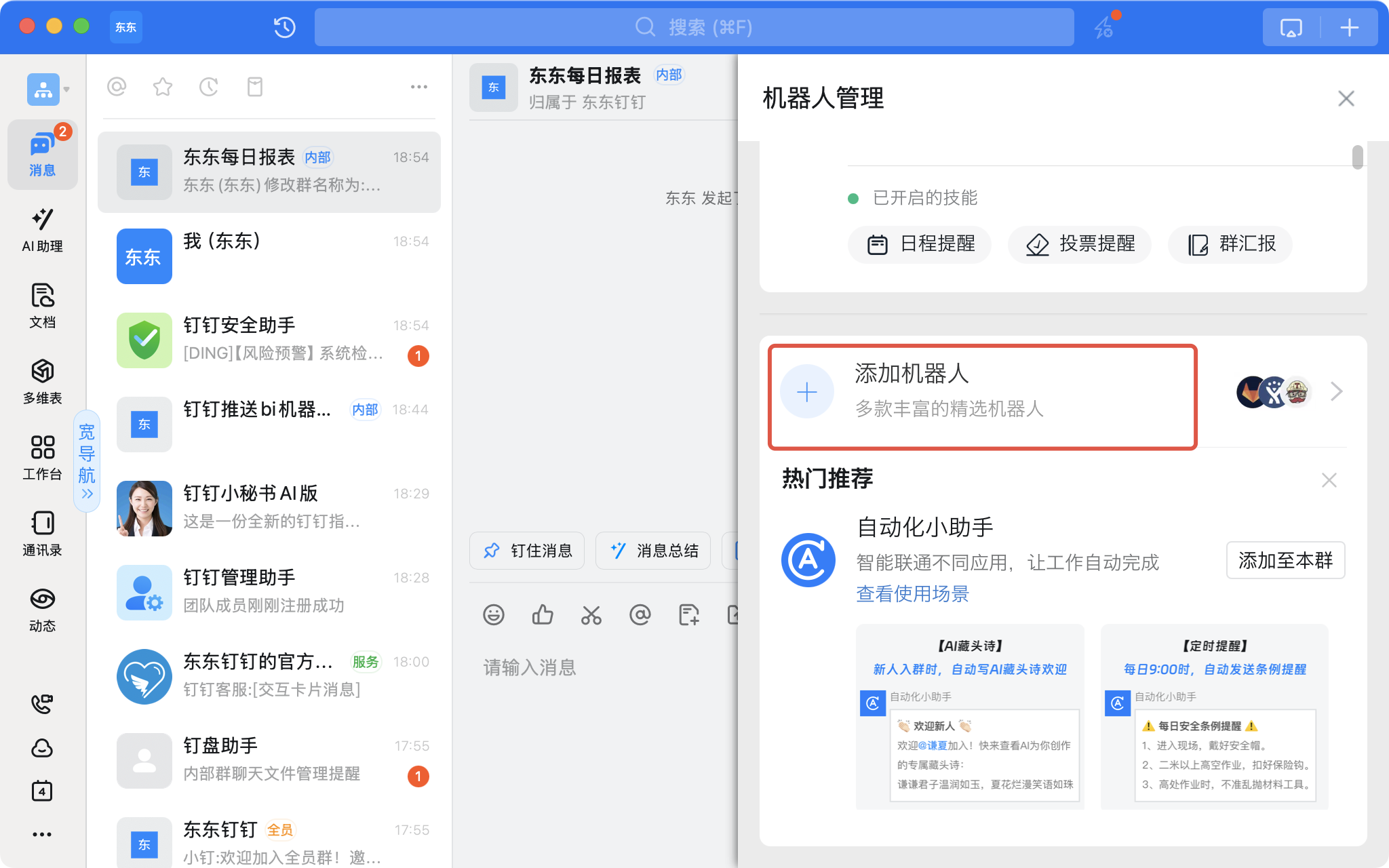The width and height of the screenshot is (1389, 868).
Task: Click 添加至本群 button
Action: [1285, 560]
